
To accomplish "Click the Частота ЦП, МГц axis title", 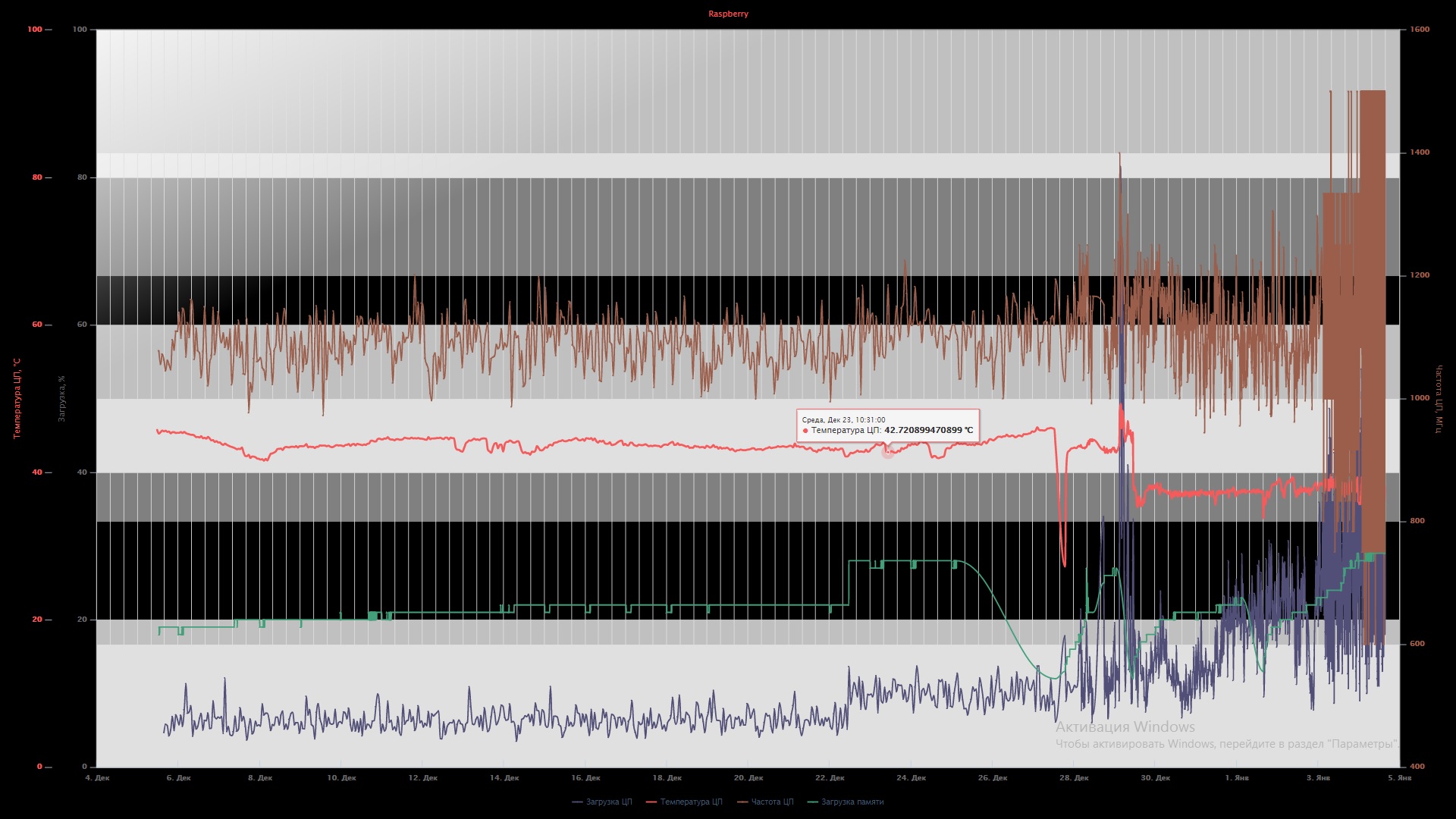I will pos(1438,399).
